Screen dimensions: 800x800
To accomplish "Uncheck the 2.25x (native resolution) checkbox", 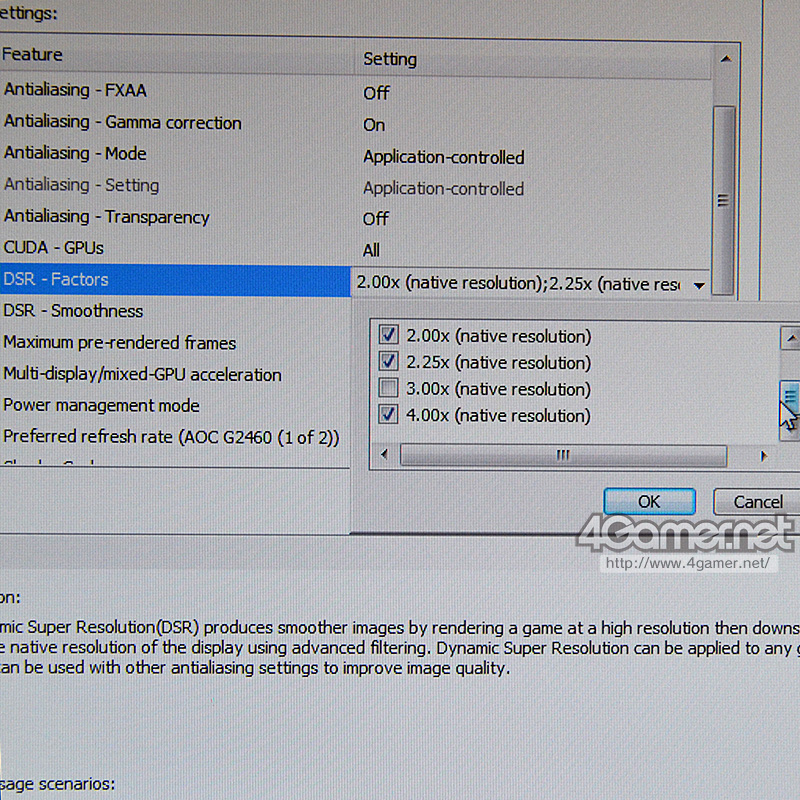I will (388, 361).
